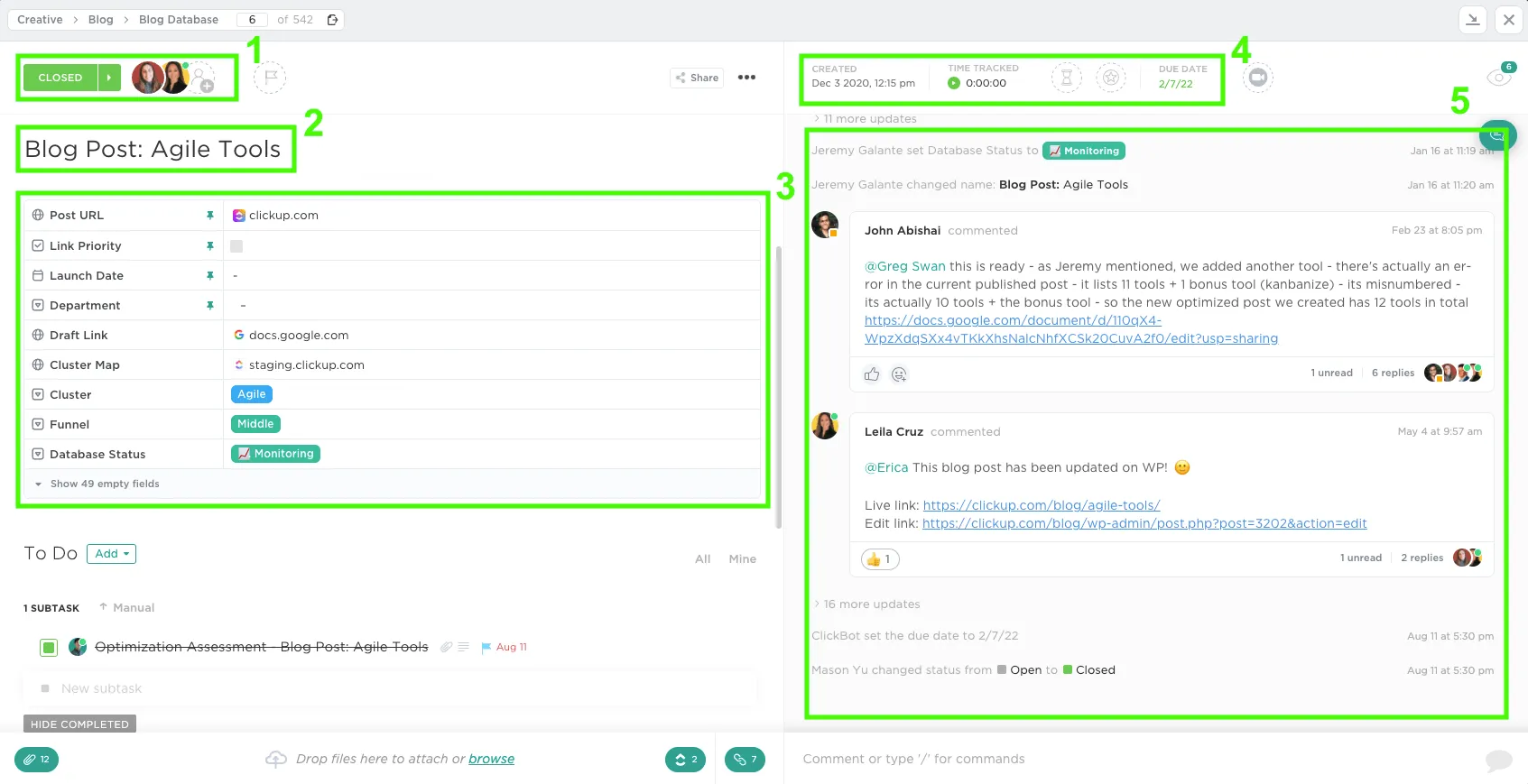This screenshot has height=784, width=1528.
Task: Open the To Do Add dropdown
Action: [112, 554]
